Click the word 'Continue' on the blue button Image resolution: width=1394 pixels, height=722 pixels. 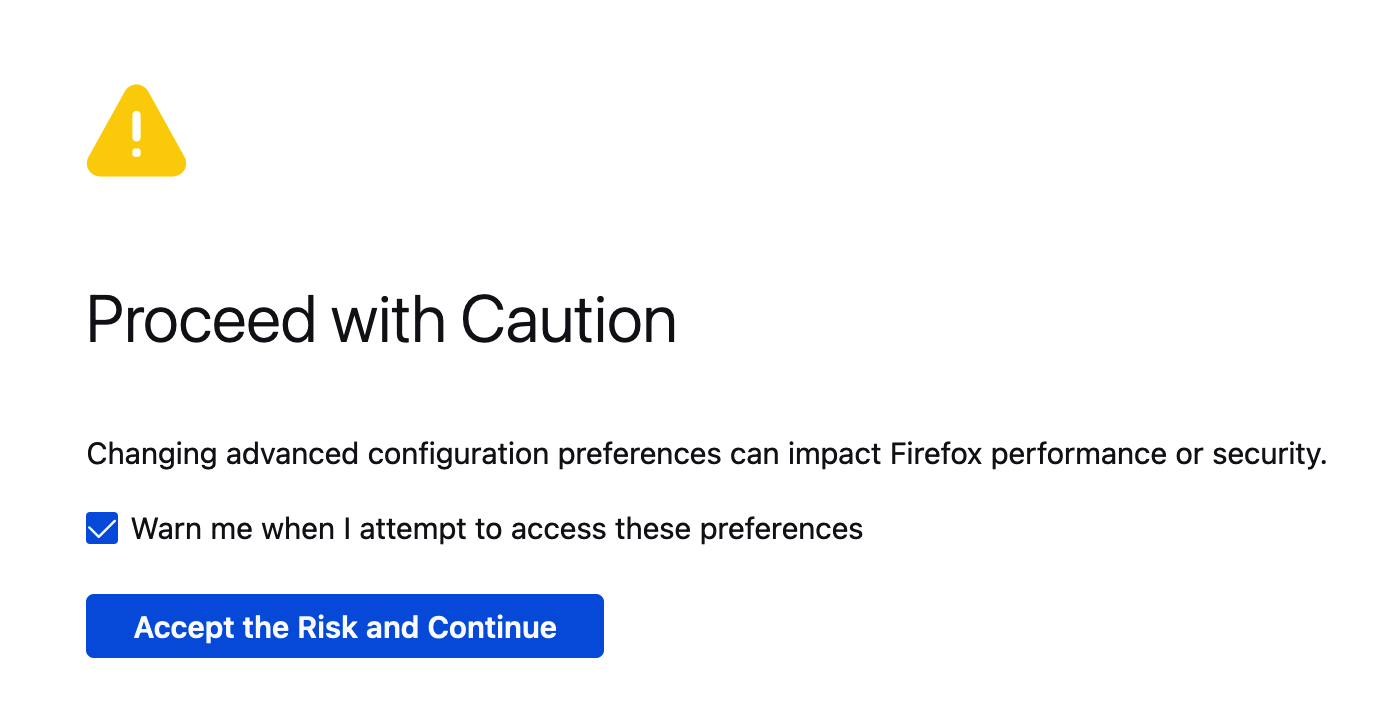point(492,627)
